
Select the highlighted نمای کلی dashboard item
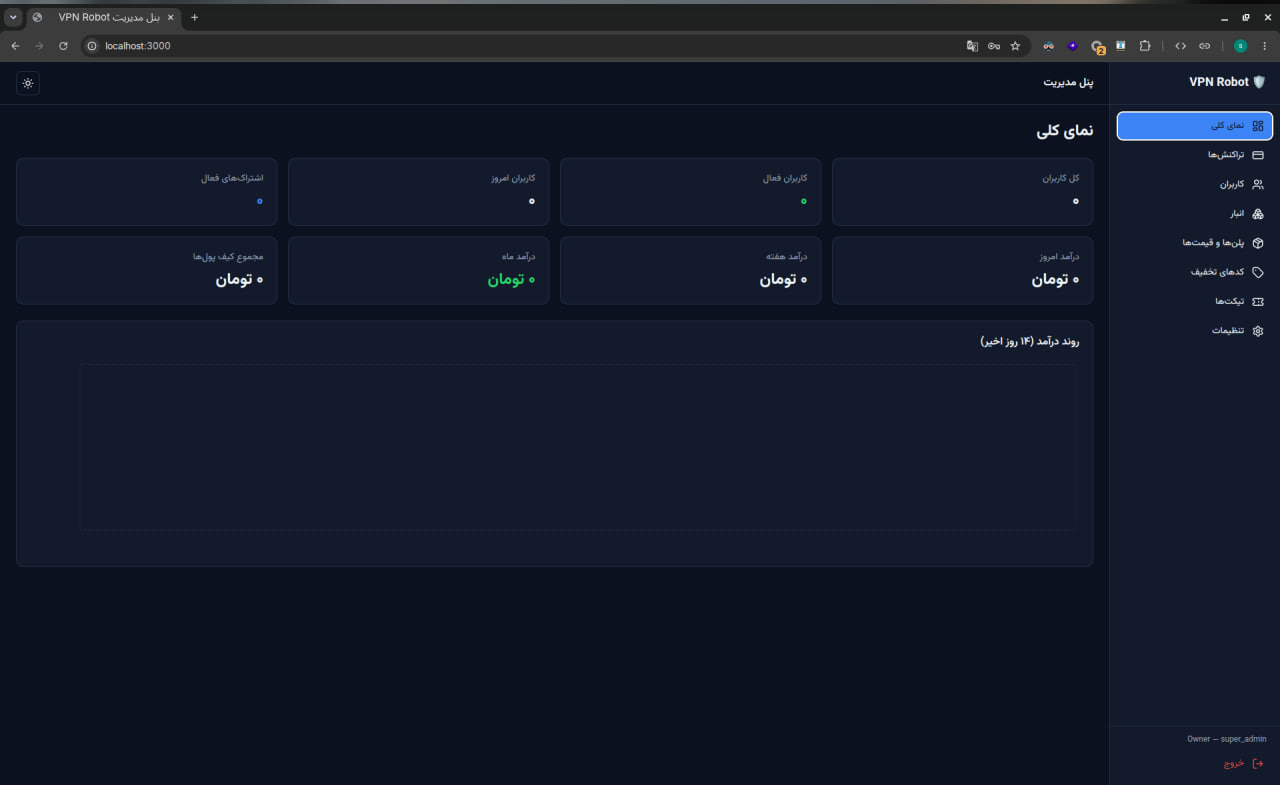click(x=1194, y=126)
